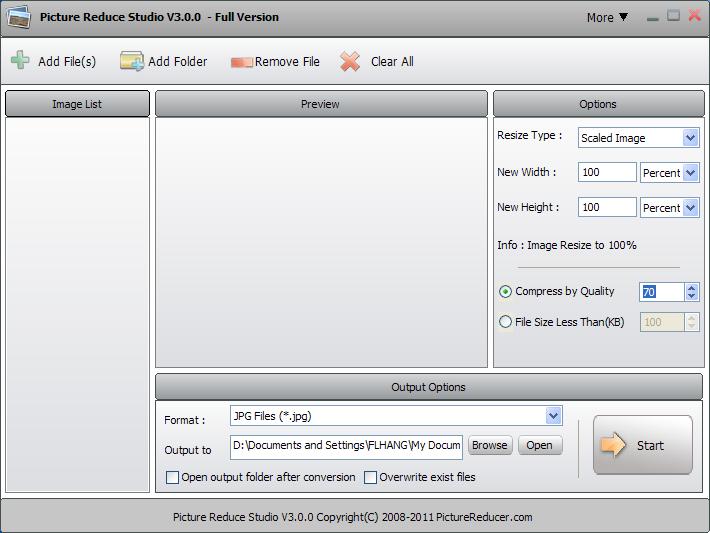Screen dimensions: 710x533
Task: Toggle Overwrite exist files checkbox
Action: pos(370,478)
